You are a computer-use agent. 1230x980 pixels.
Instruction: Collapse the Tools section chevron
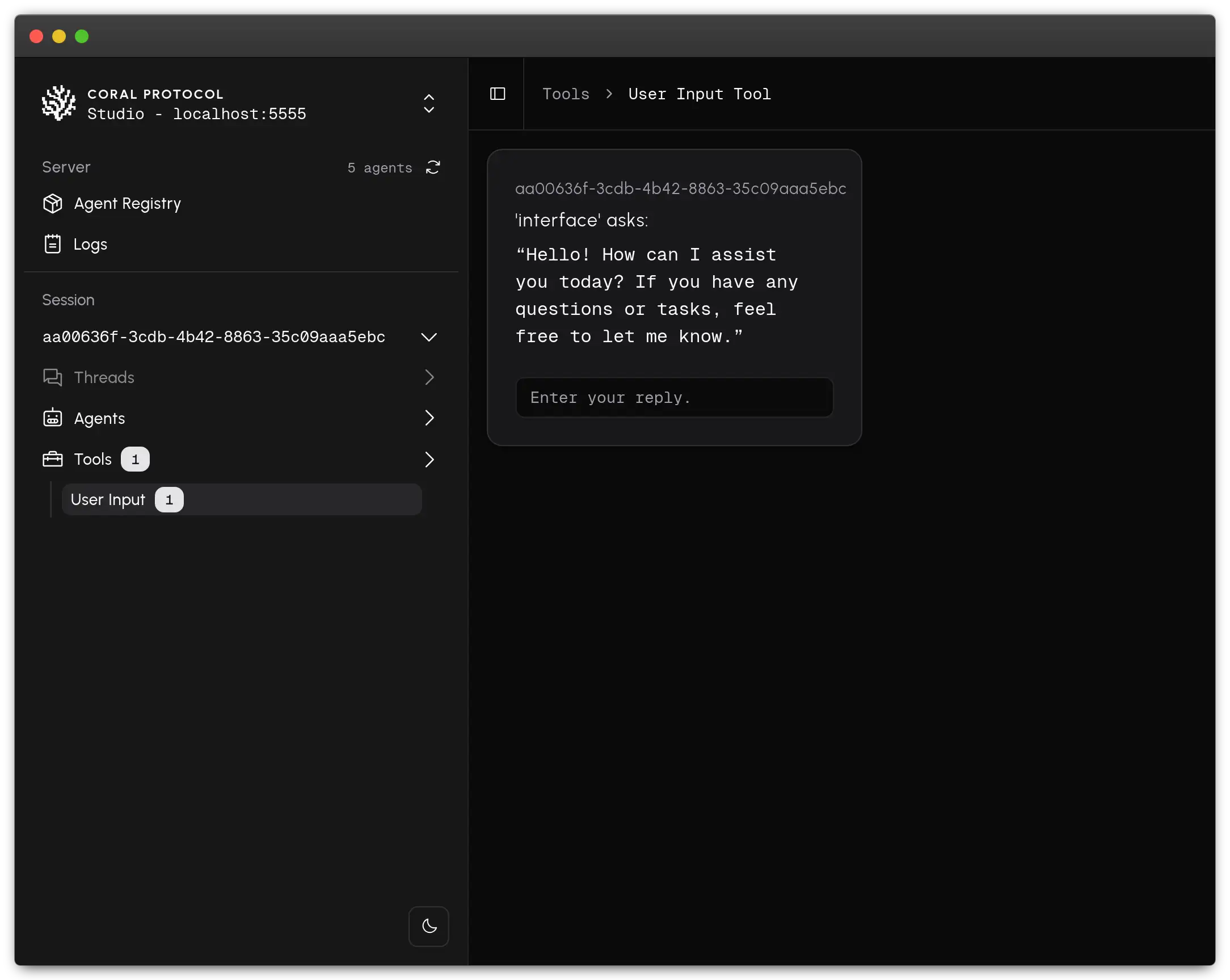pos(429,460)
